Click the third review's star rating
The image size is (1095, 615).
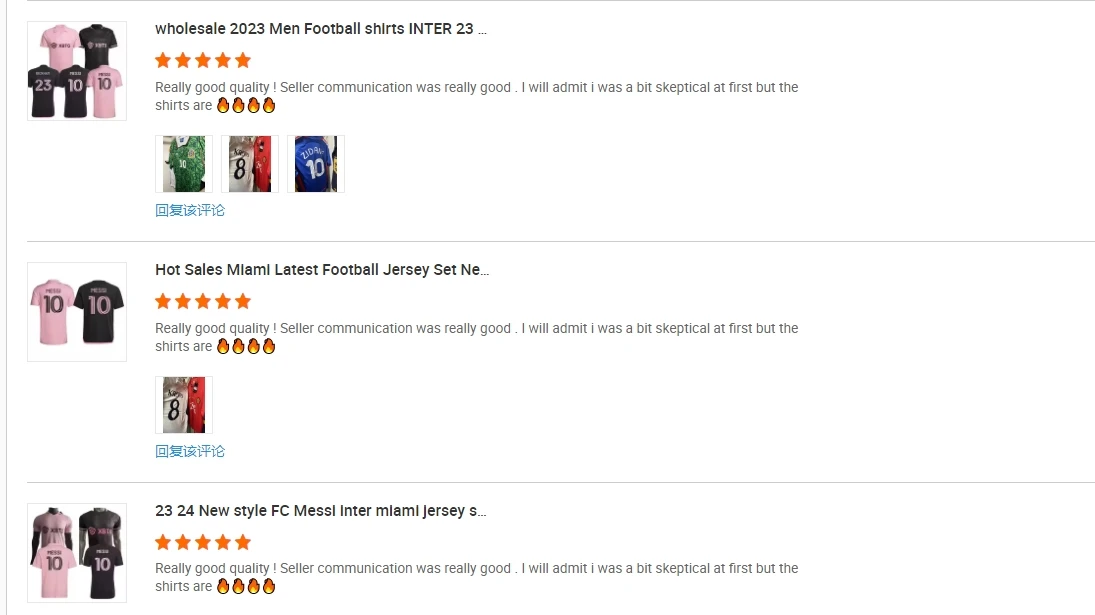pos(203,542)
